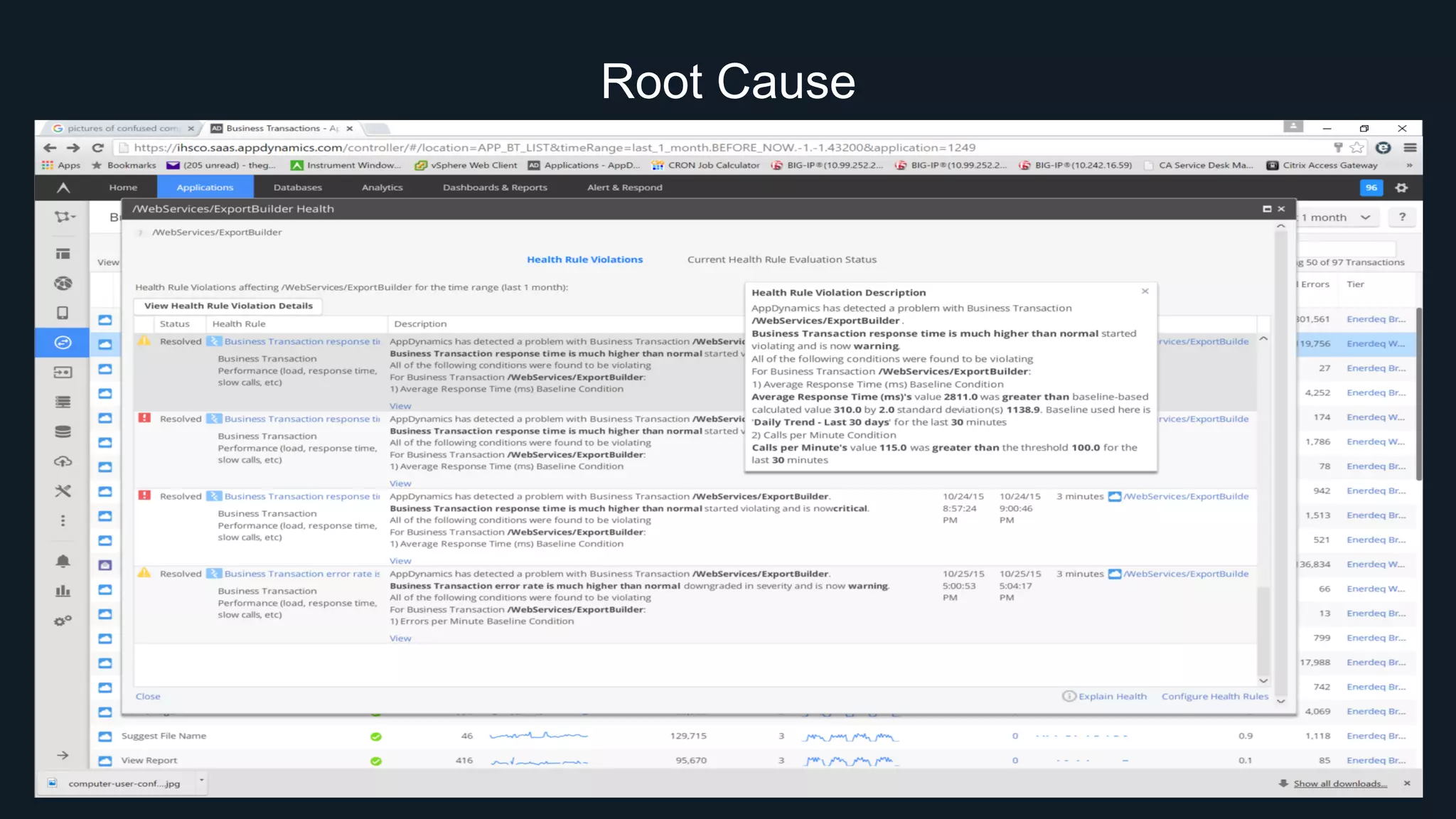Close the Health Rule Violation Description popup

coord(1145,291)
